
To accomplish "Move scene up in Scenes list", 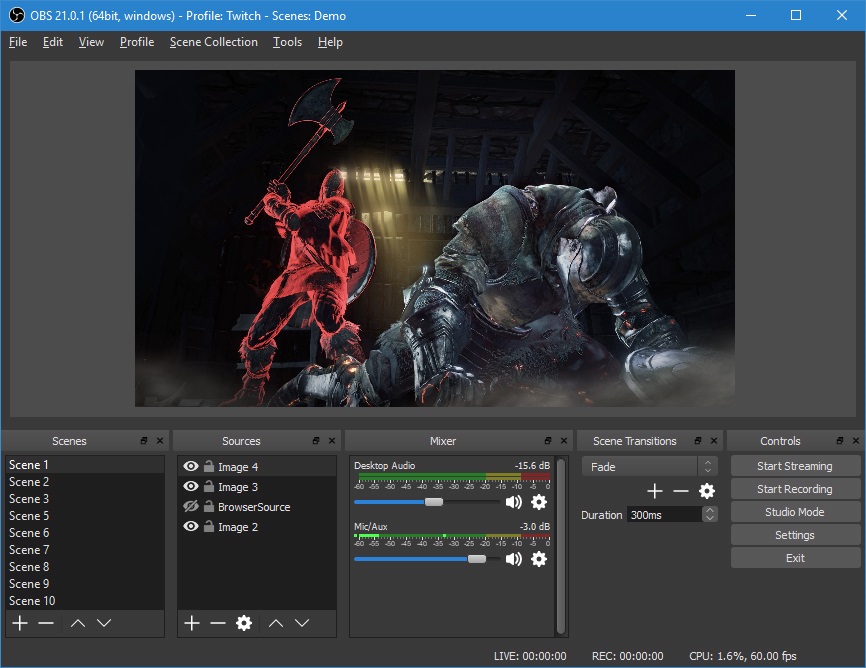I will [78, 623].
